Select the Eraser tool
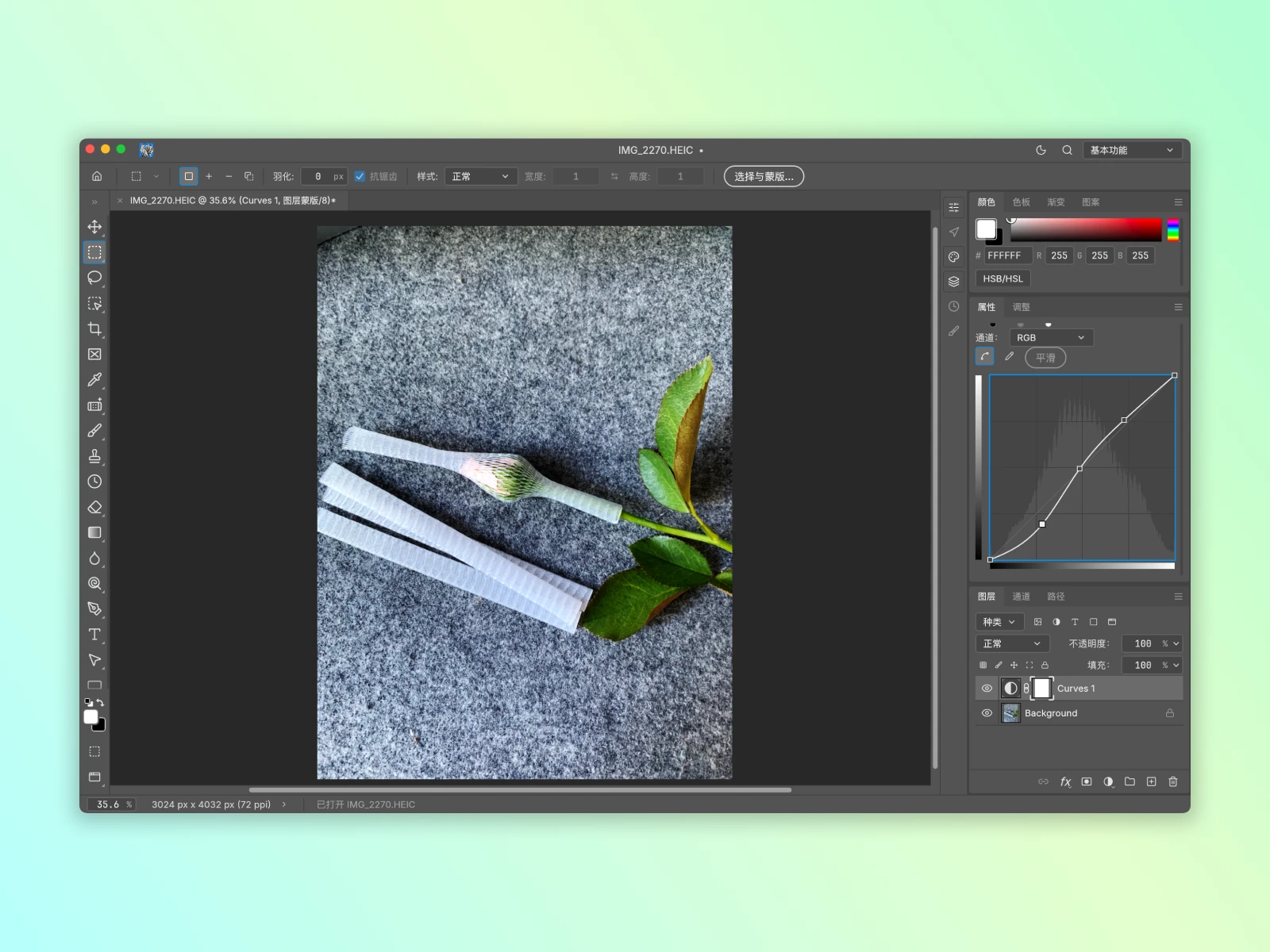 click(x=94, y=507)
